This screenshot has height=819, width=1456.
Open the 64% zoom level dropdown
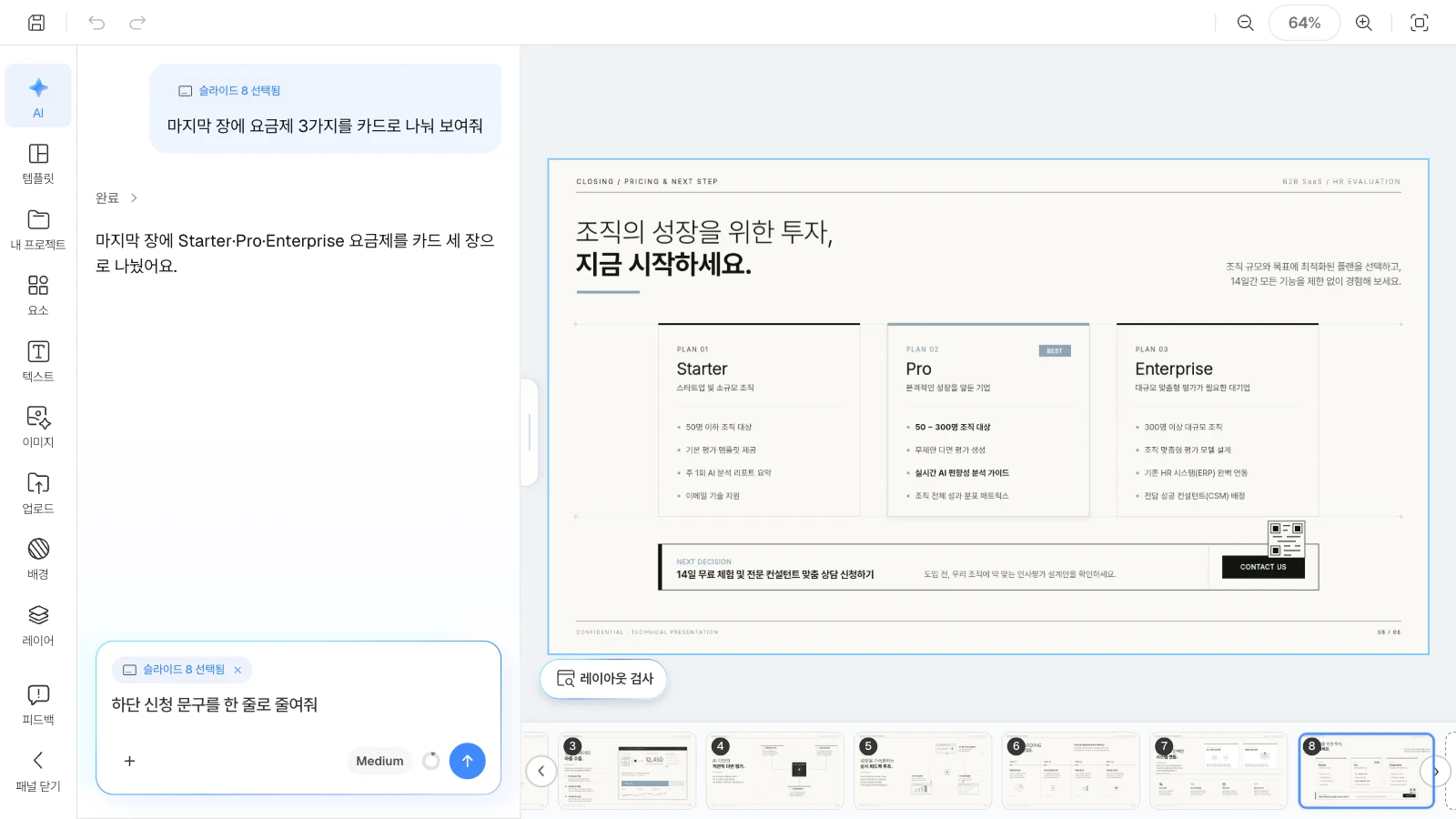click(x=1304, y=23)
